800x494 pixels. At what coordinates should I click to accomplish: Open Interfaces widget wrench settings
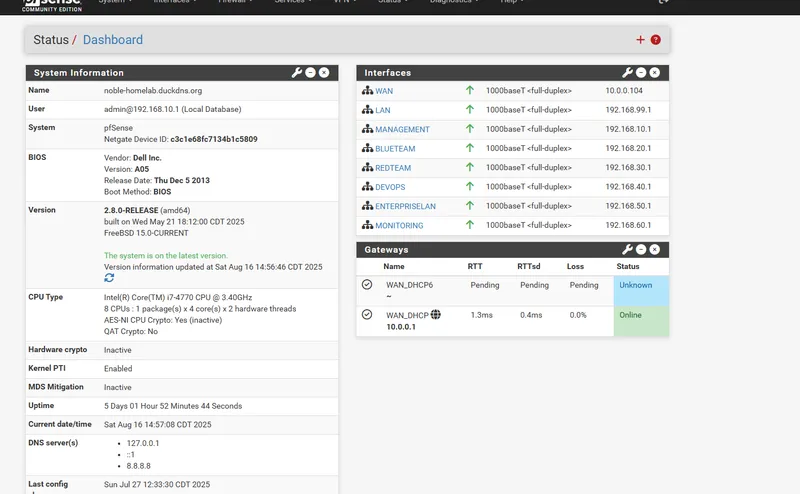point(628,72)
